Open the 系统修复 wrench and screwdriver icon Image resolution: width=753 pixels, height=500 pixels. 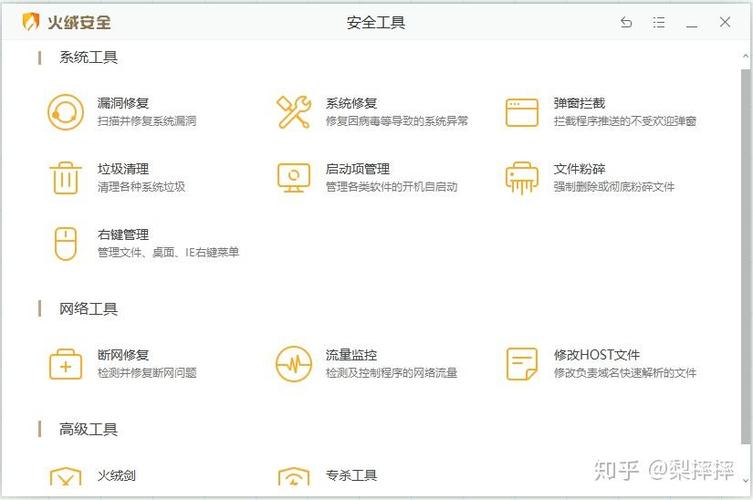(x=293, y=112)
